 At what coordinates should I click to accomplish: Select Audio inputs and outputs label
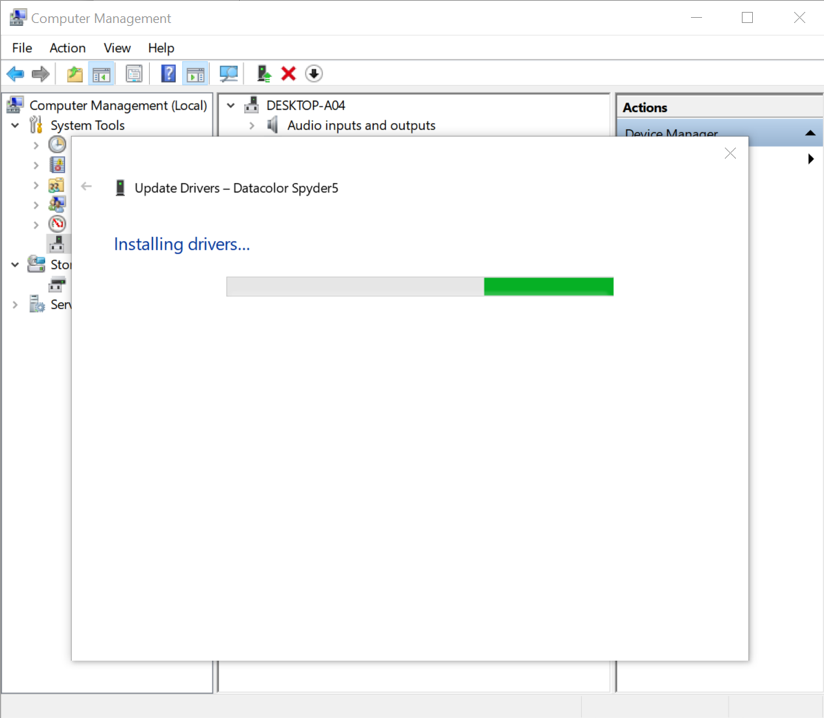tap(361, 125)
